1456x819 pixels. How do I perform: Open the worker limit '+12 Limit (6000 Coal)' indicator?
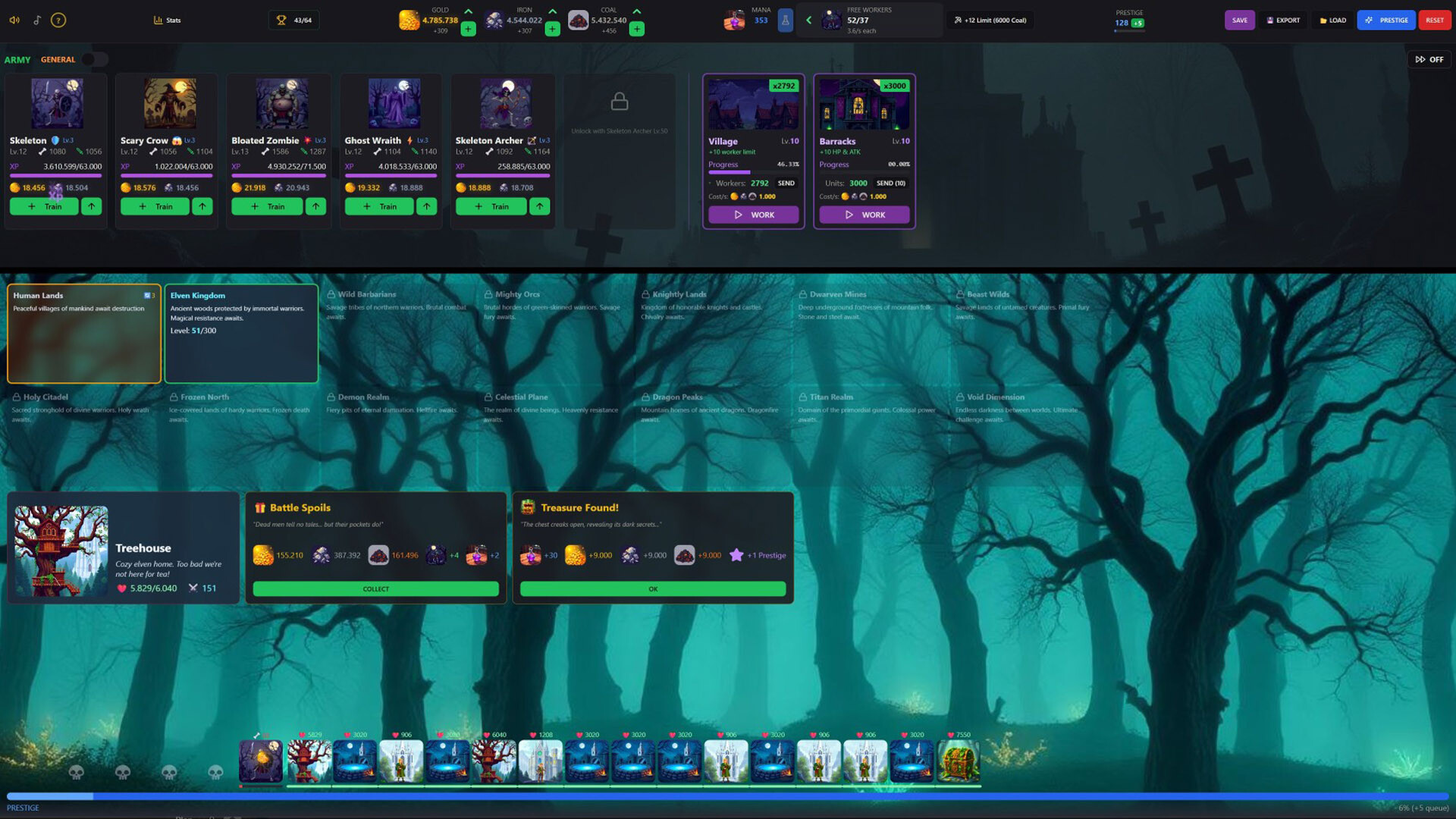[989, 20]
